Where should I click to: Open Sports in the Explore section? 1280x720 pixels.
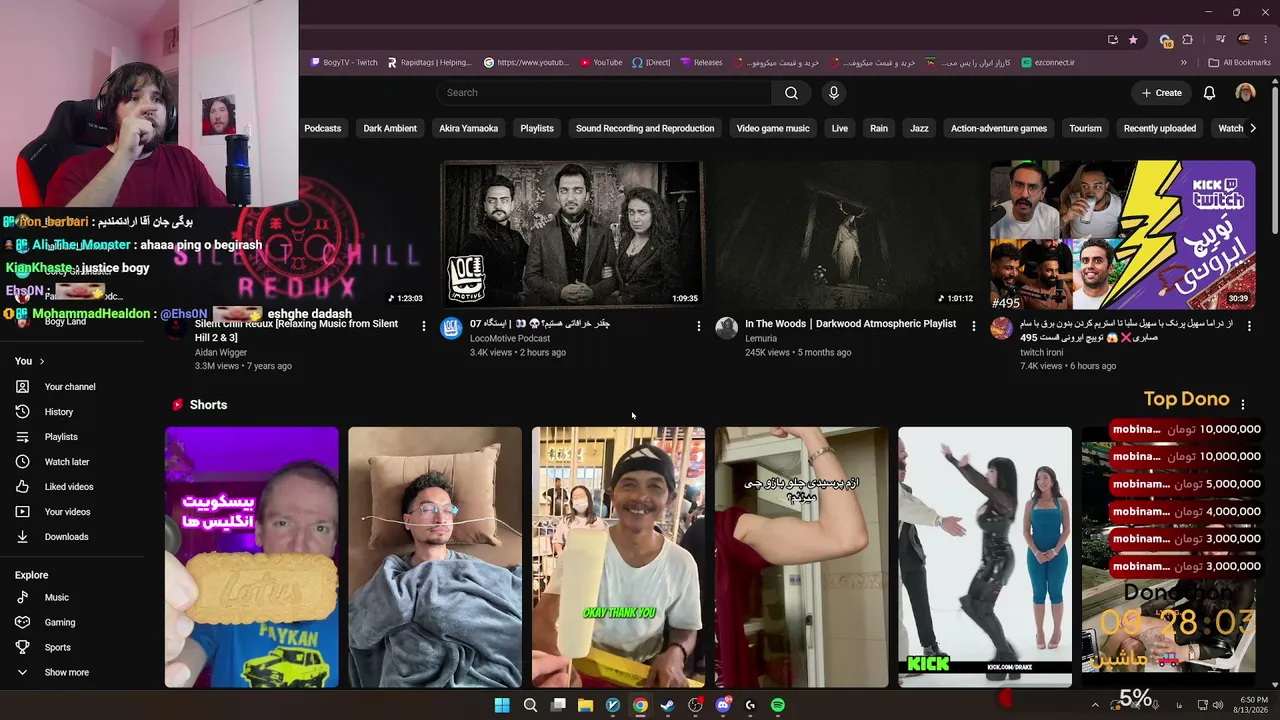point(57,647)
